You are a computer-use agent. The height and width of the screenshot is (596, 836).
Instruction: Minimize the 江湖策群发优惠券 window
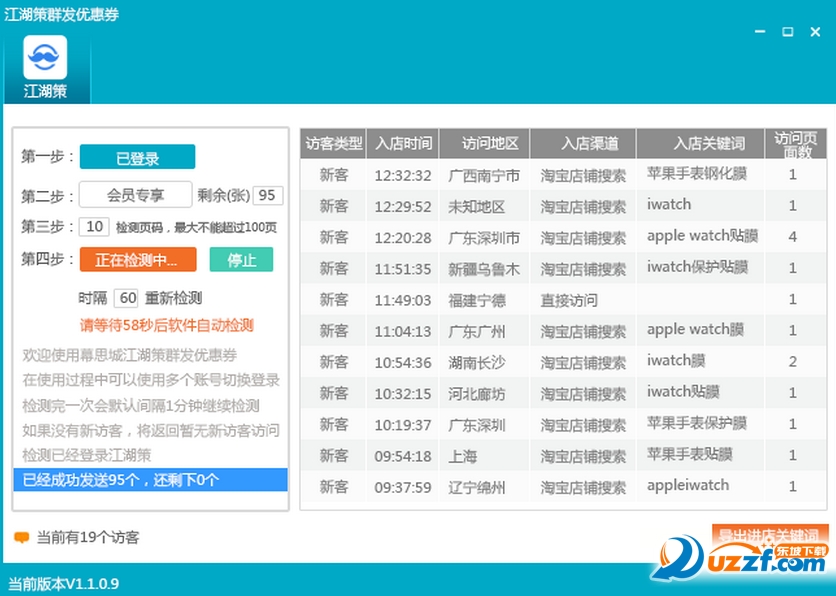coord(760,32)
